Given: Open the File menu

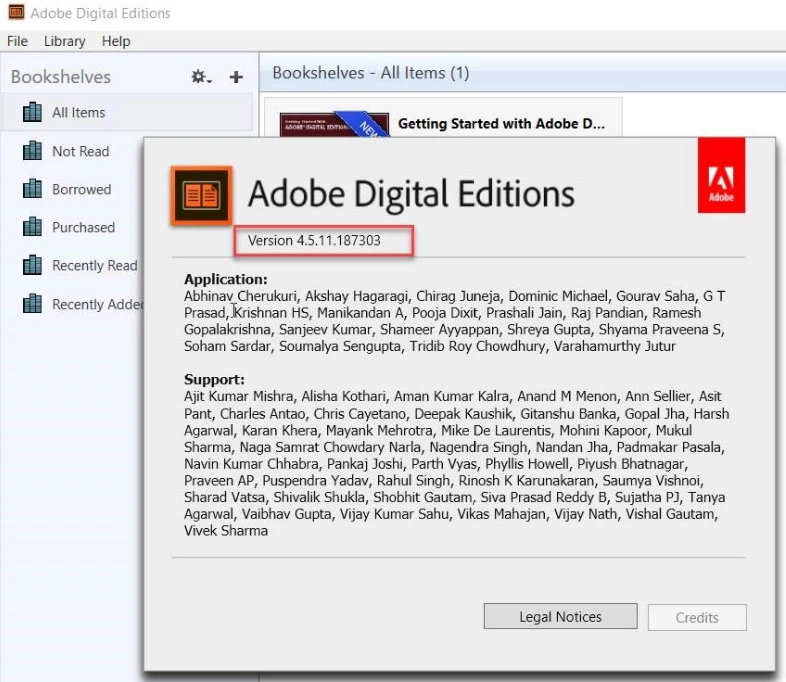Looking at the screenshot, I should (x=18, y=41).
